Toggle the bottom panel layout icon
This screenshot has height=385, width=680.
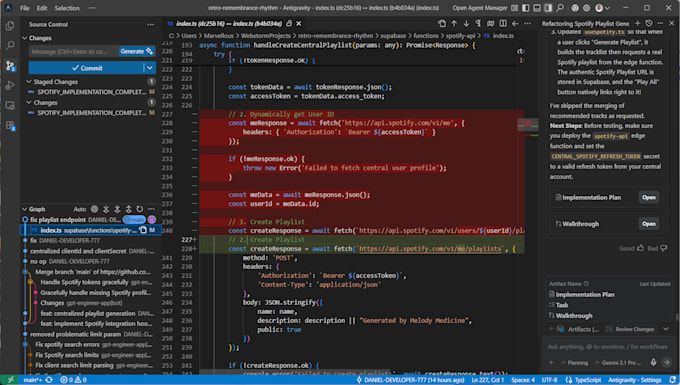pyautogui.click(x=537, y=8)
